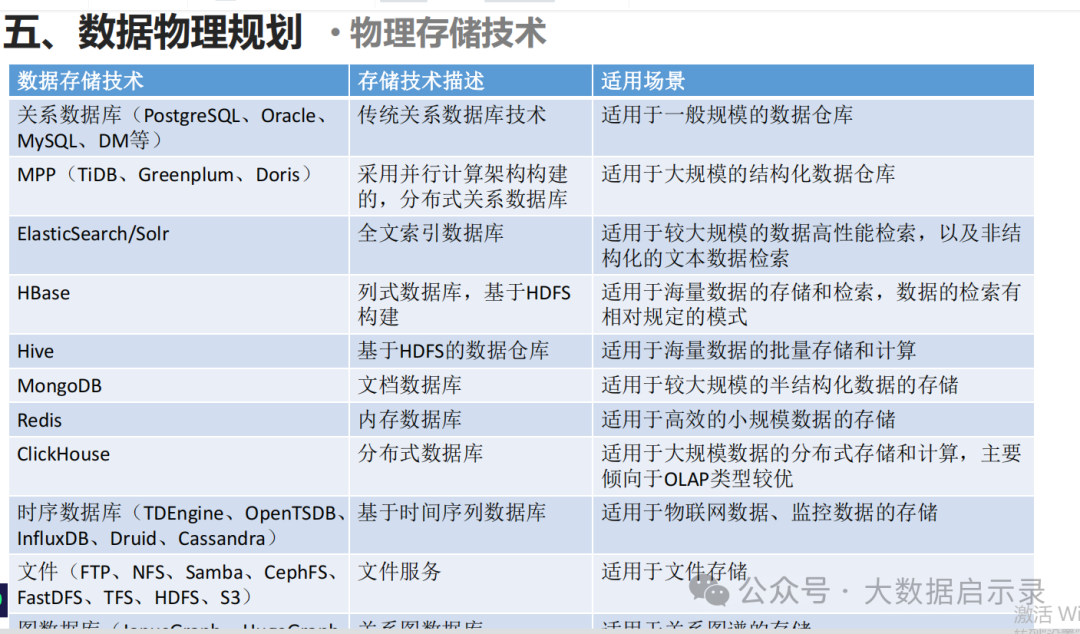Viewport: 1080px width, 634px height.
Task: Select the '适用场景' header cell
Action: click(813, 81)
